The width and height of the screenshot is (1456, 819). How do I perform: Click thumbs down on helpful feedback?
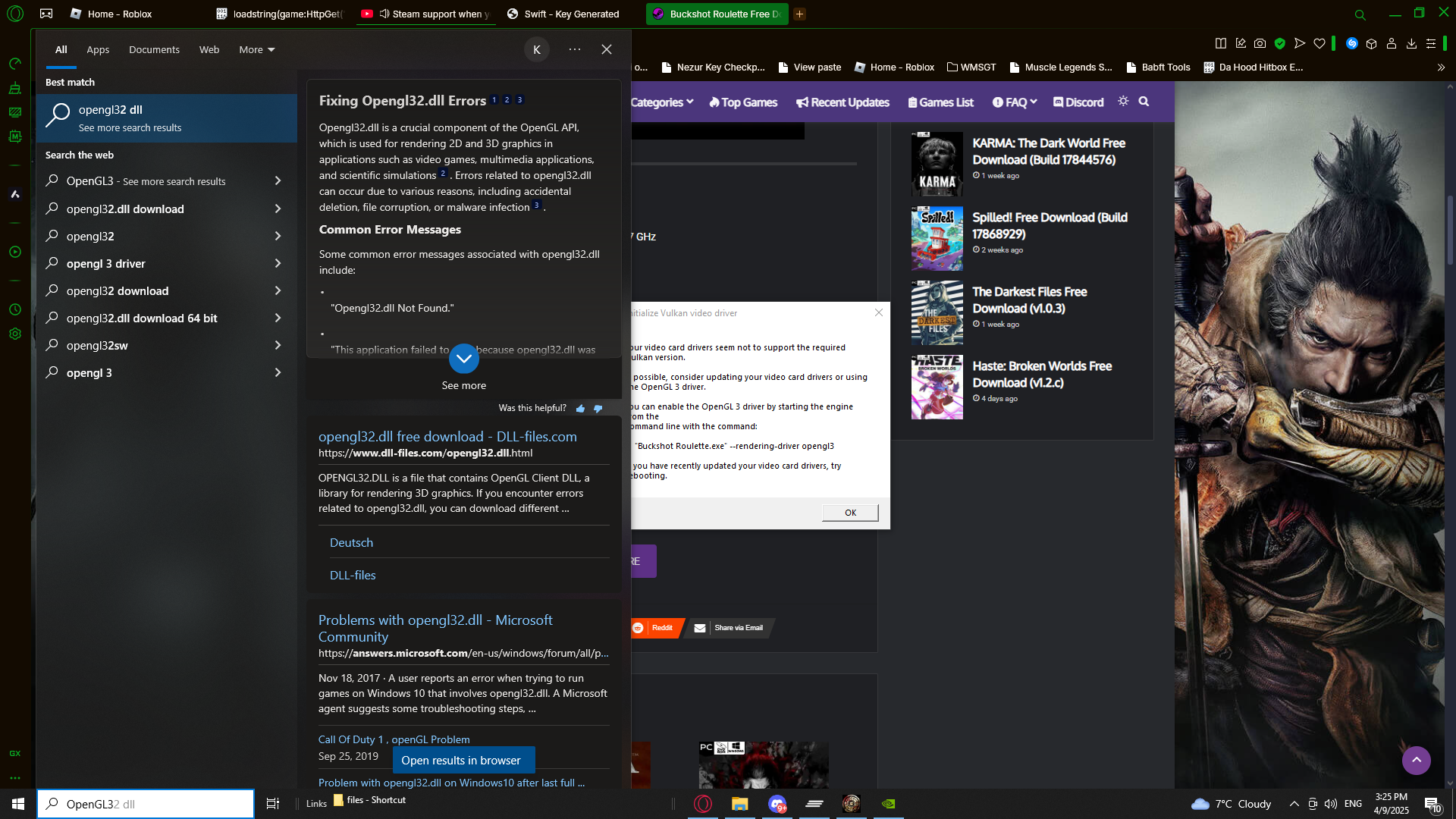[598, 409]
